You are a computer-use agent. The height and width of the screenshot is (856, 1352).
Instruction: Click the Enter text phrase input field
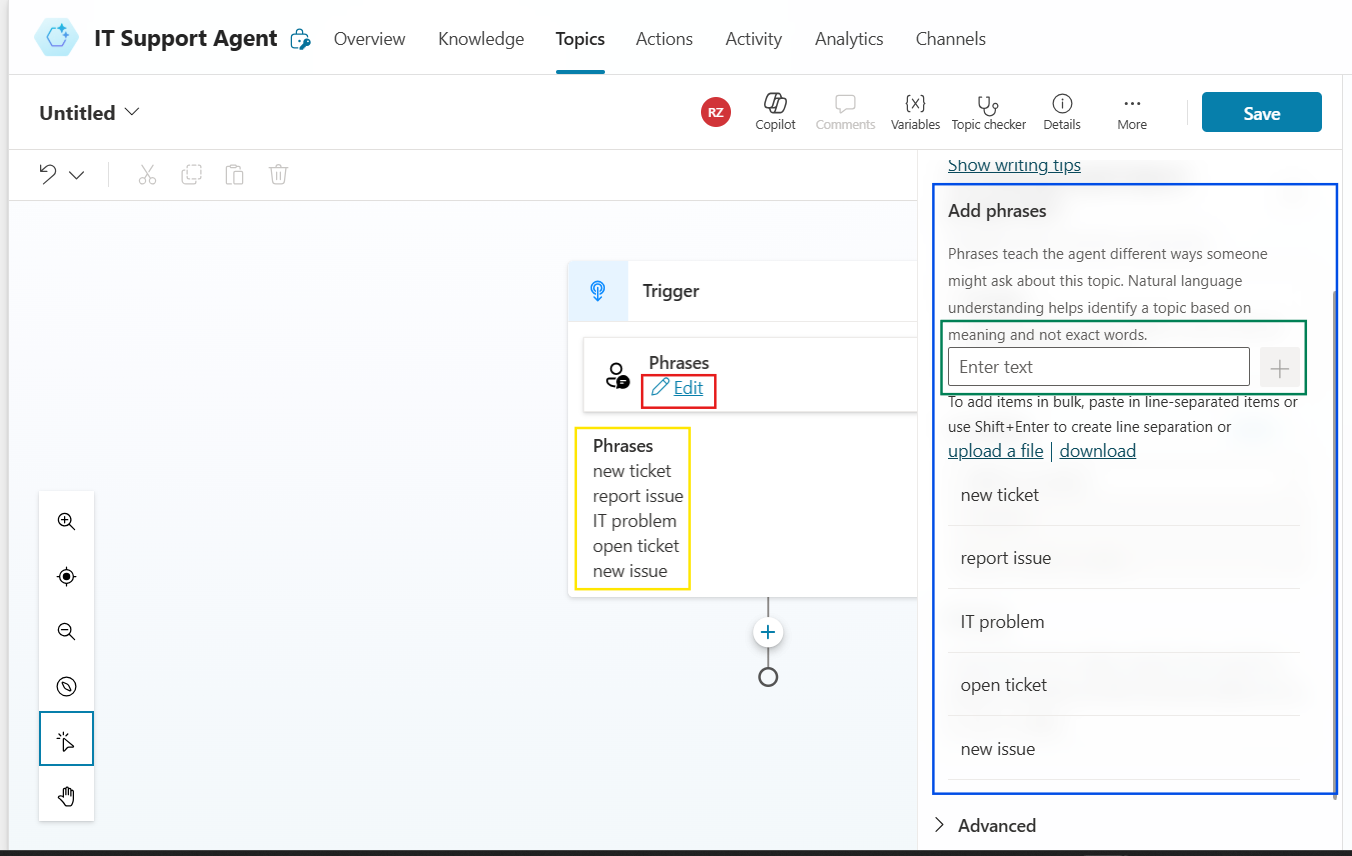[x=1097, y=367]
